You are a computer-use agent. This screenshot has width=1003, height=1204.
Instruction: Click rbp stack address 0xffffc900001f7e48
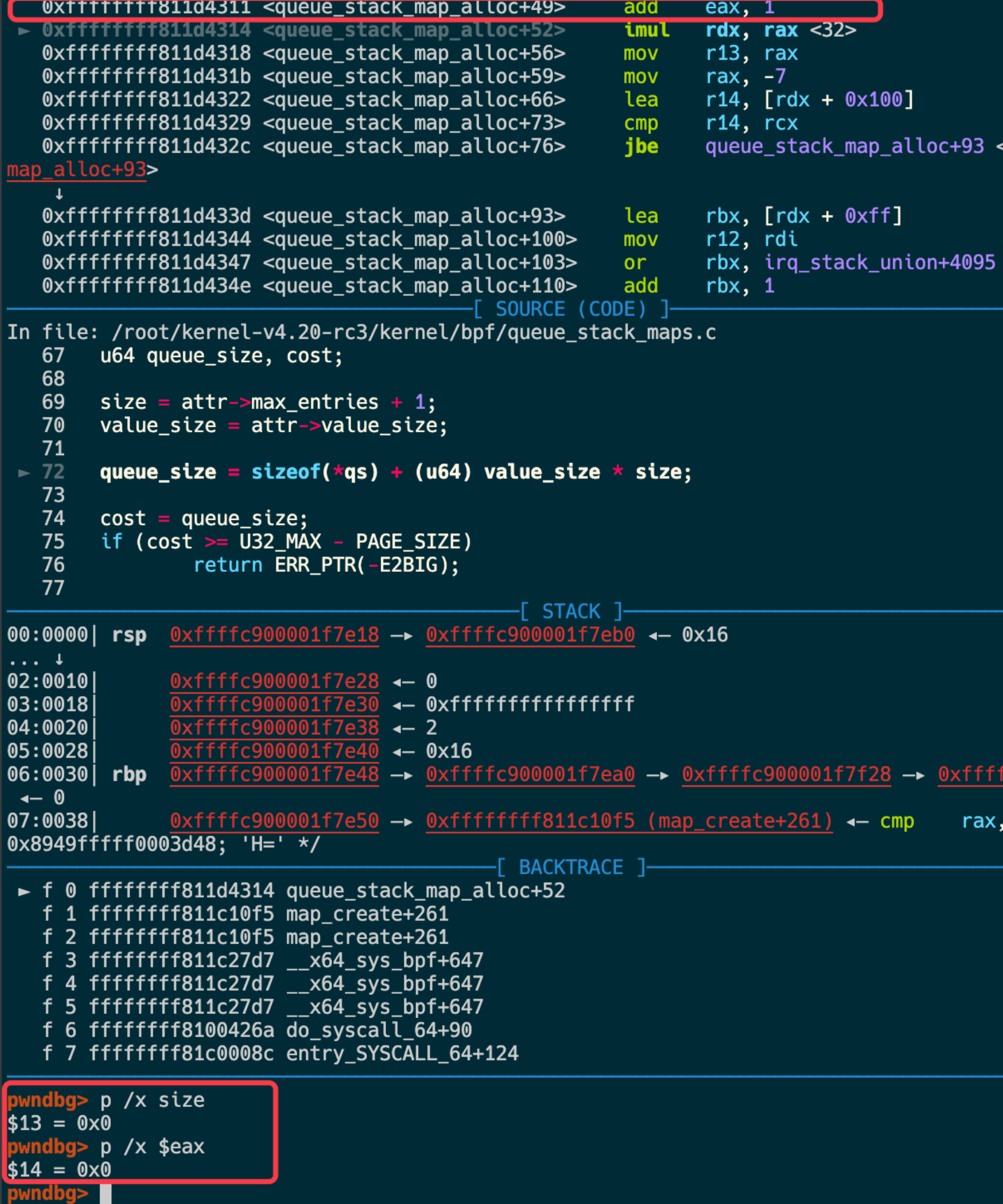[274, 774]
